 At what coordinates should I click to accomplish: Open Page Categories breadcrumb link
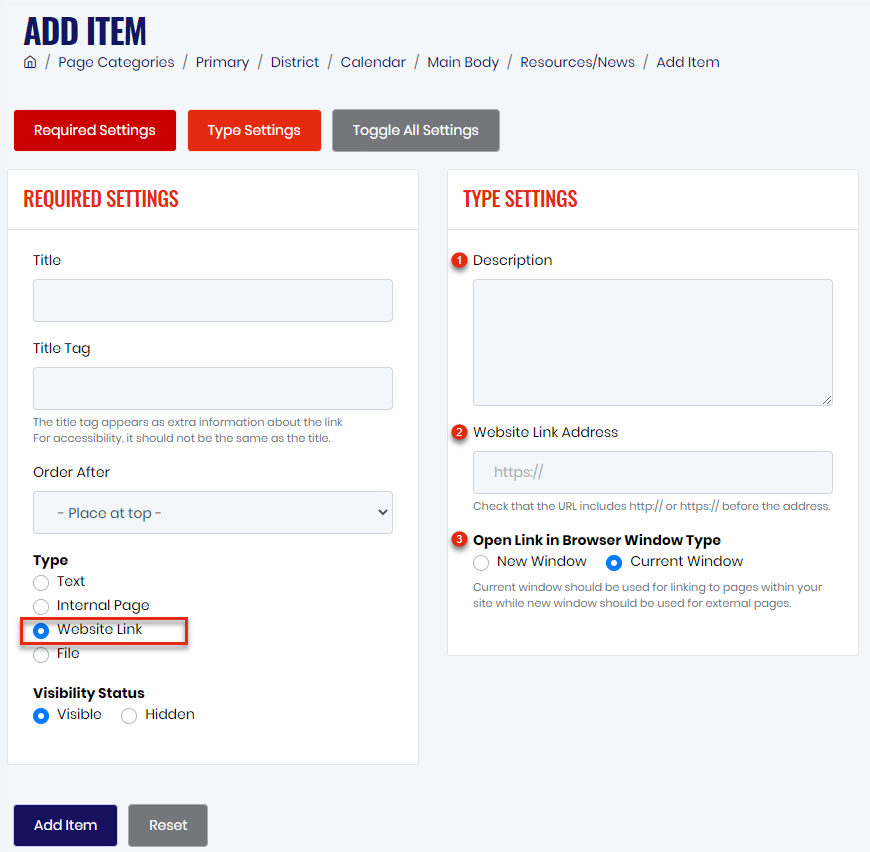116,62
